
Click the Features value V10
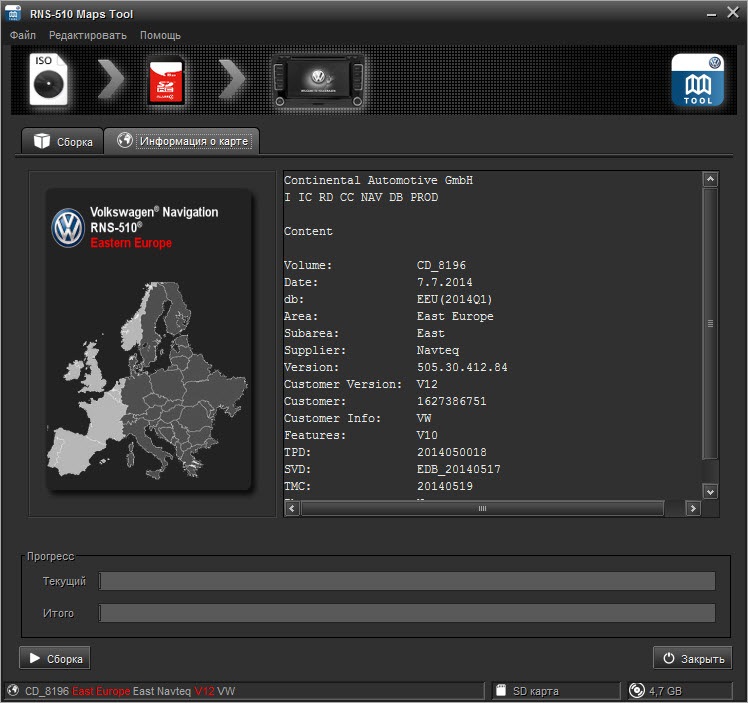(x=427, y=435)
